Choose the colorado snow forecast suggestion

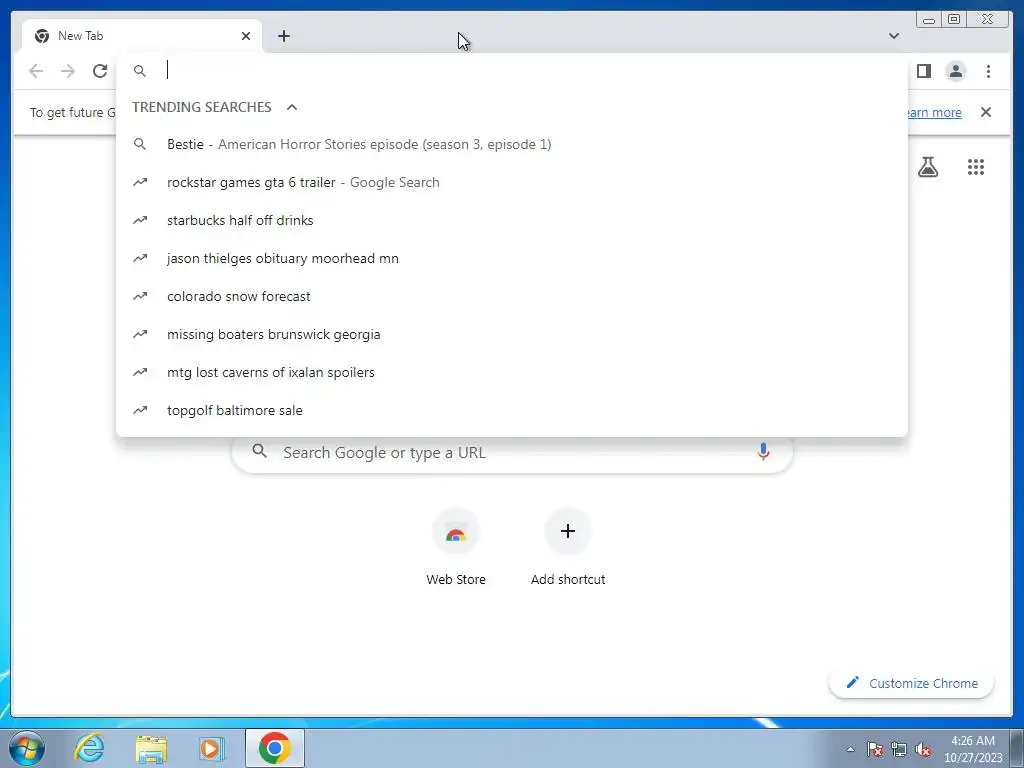click(x=511, y=296)
